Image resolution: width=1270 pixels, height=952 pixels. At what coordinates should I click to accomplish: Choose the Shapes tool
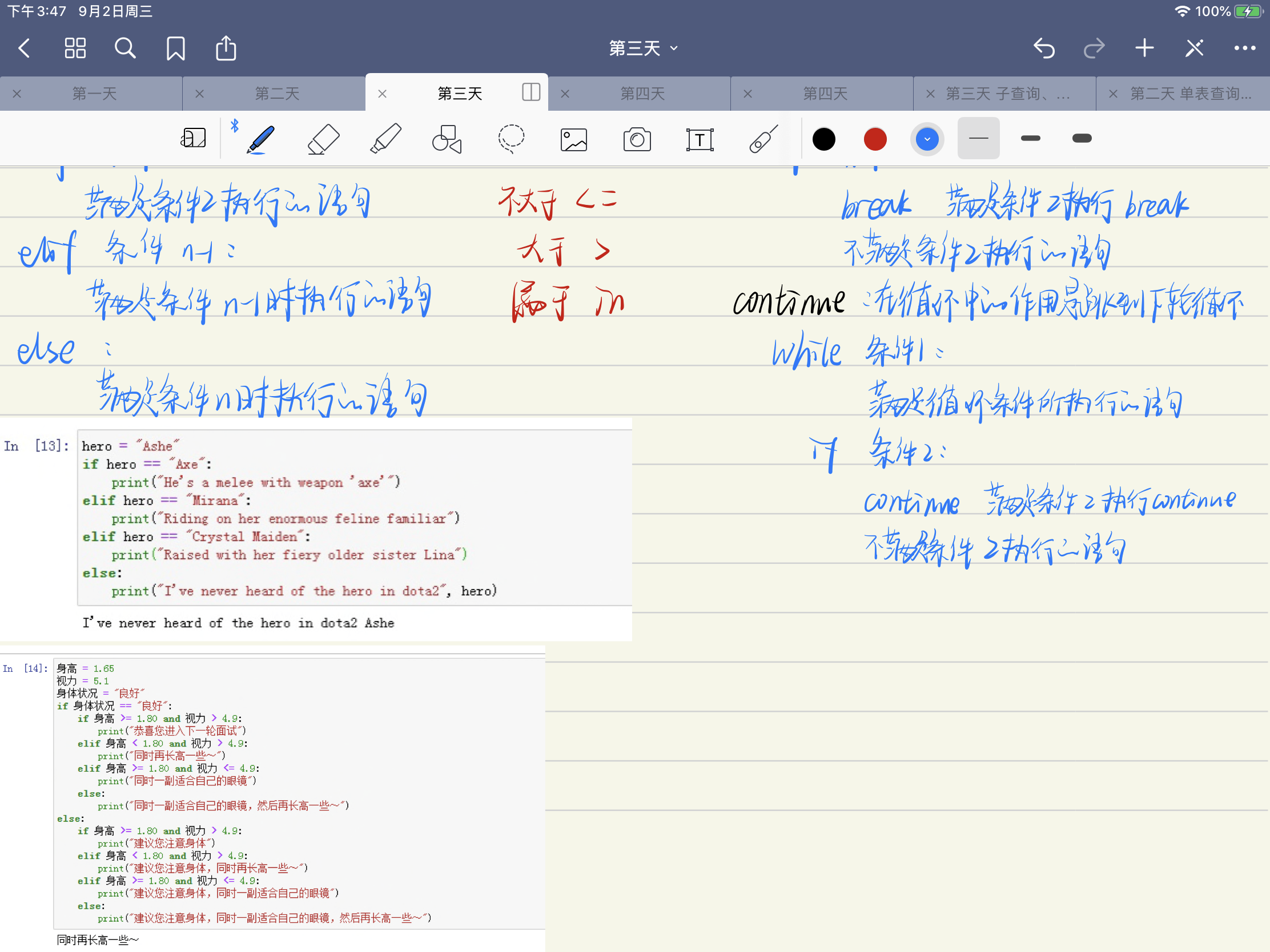tap(447, 139)
